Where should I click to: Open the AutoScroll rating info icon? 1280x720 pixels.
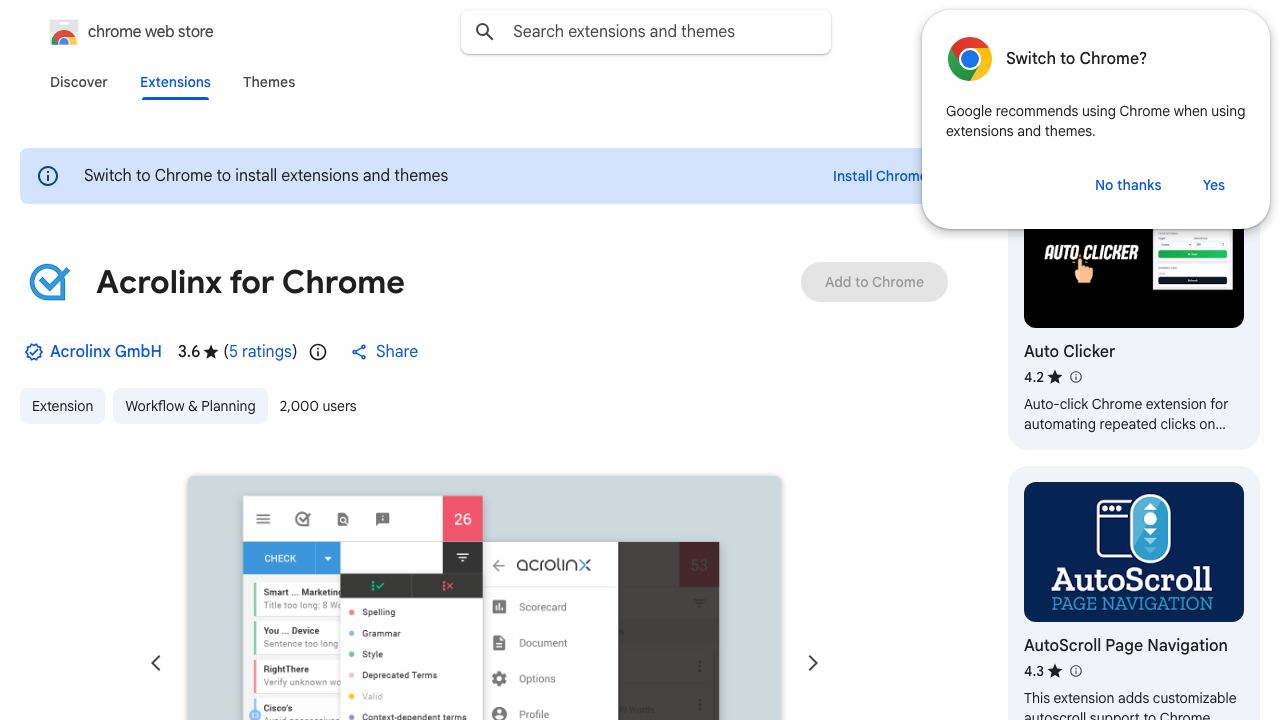(x=1076, y=671)
